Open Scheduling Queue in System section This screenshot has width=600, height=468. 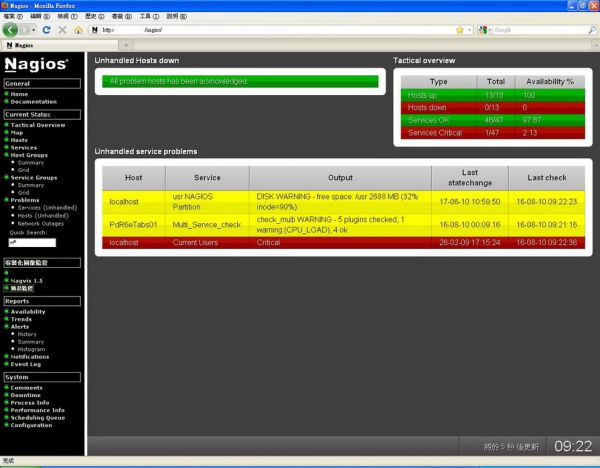click(x=37, y=417)
